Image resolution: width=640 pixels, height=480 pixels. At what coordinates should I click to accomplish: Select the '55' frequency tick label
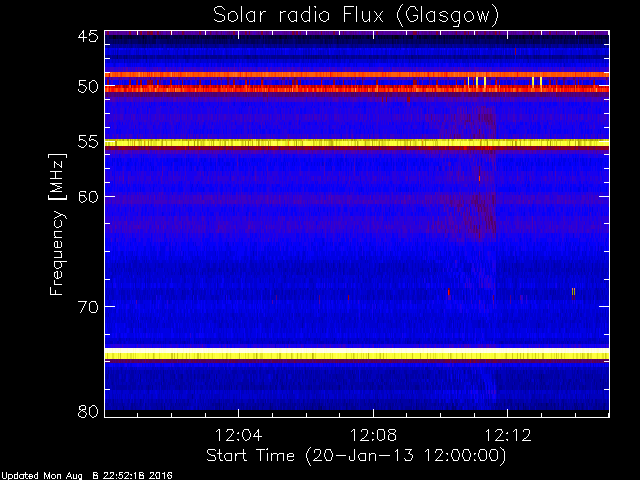click(x=88, y=142)
